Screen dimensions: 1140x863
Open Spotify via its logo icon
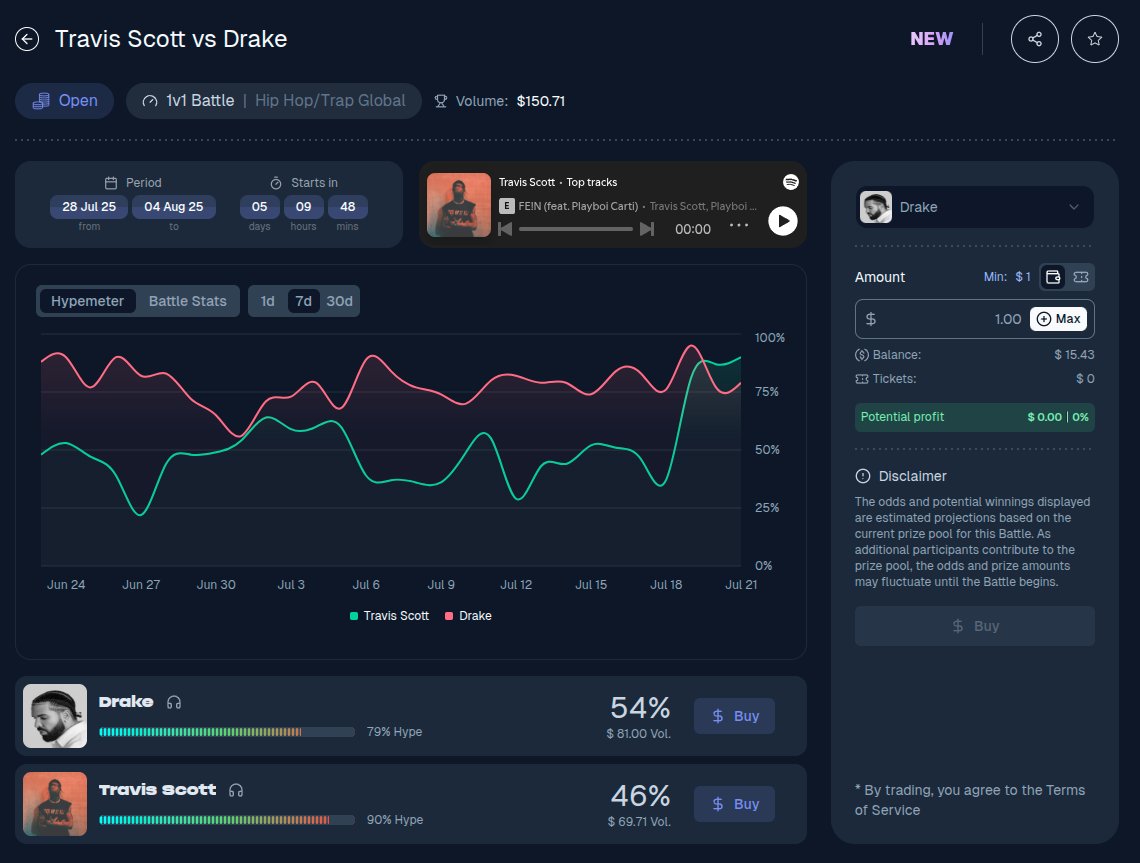tap(790, 182)
